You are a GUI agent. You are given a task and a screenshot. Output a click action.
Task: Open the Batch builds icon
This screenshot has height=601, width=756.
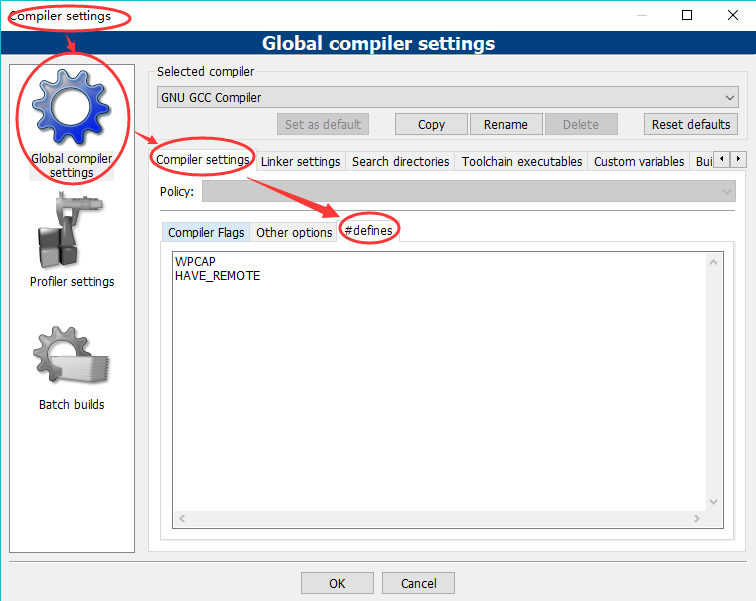(x=71, y=355)
